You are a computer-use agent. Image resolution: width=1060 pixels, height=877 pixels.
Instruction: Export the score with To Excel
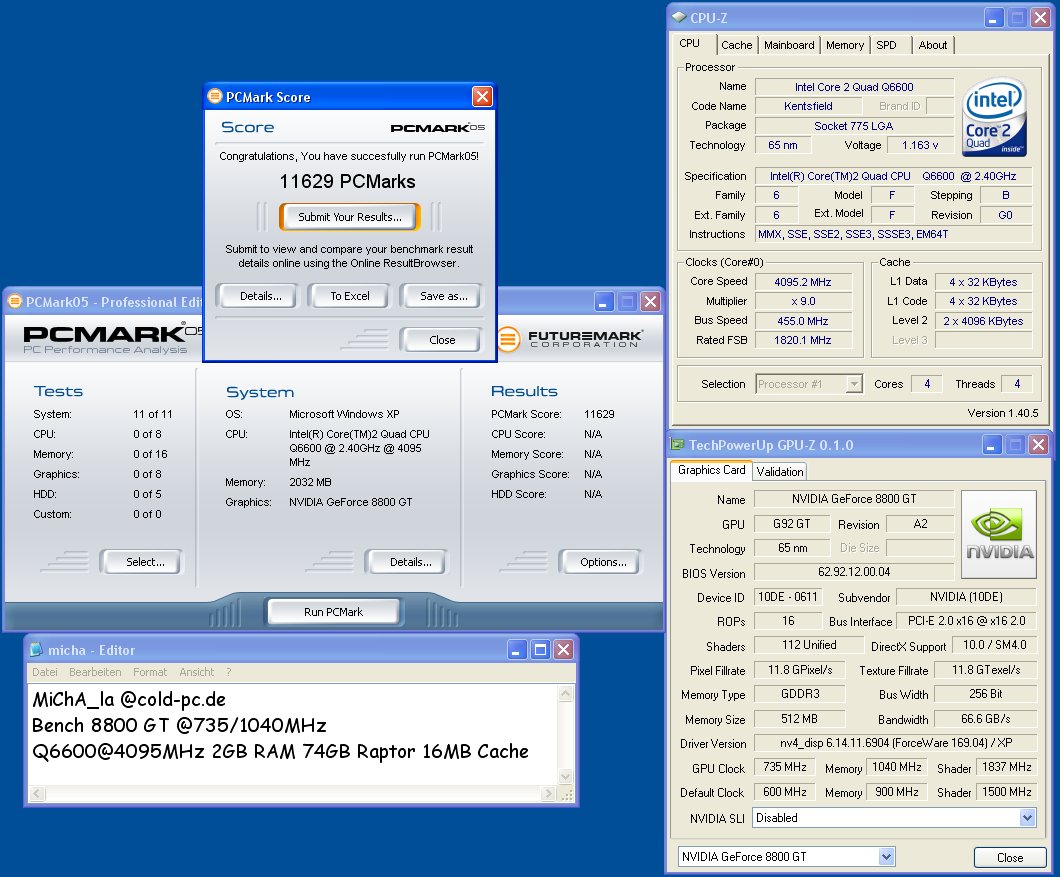pos(350,296)
